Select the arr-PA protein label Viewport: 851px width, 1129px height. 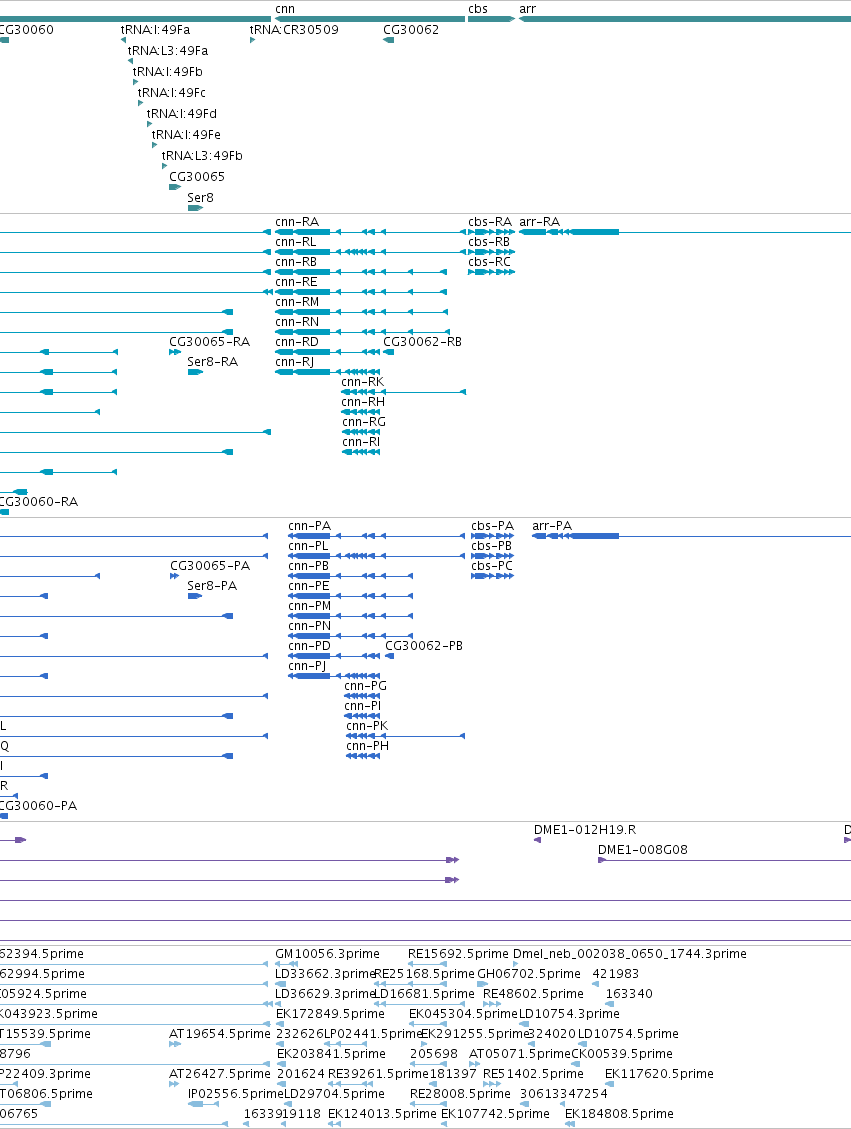click(551, 526)
